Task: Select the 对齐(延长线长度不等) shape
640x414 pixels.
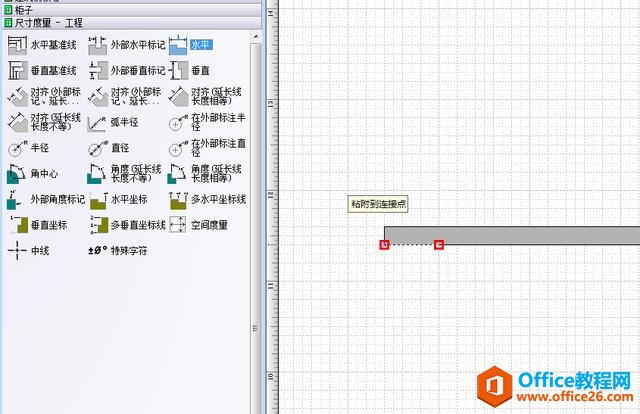Action: (44, 122)
